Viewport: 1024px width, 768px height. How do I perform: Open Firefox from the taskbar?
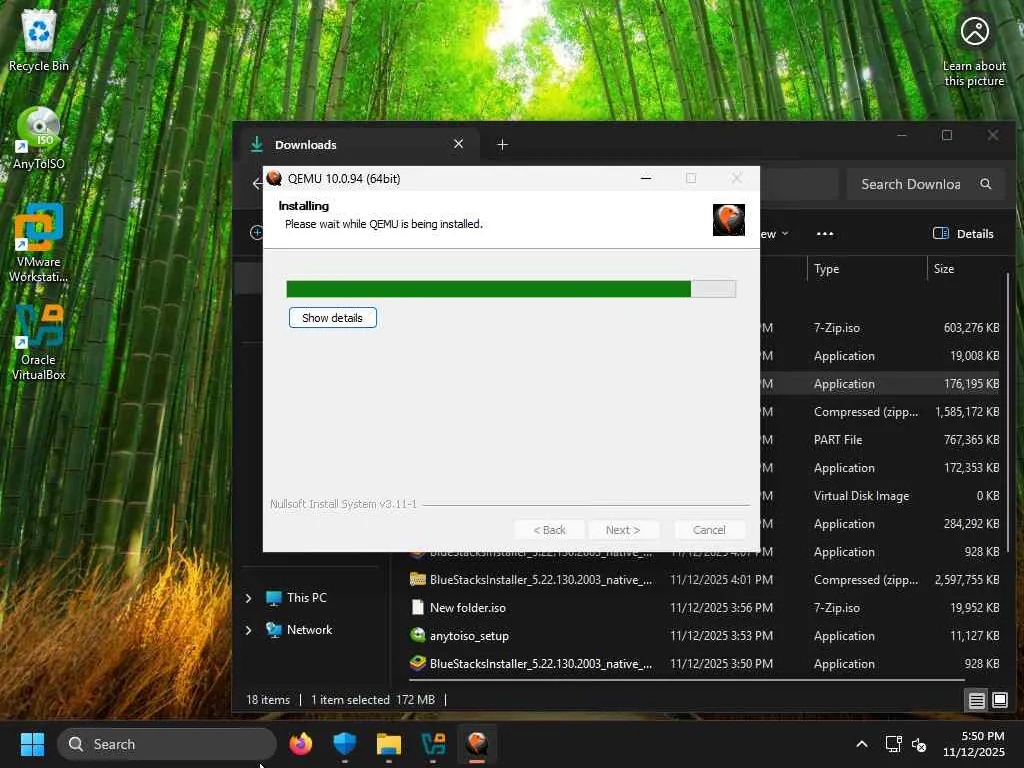coord(300,744)
